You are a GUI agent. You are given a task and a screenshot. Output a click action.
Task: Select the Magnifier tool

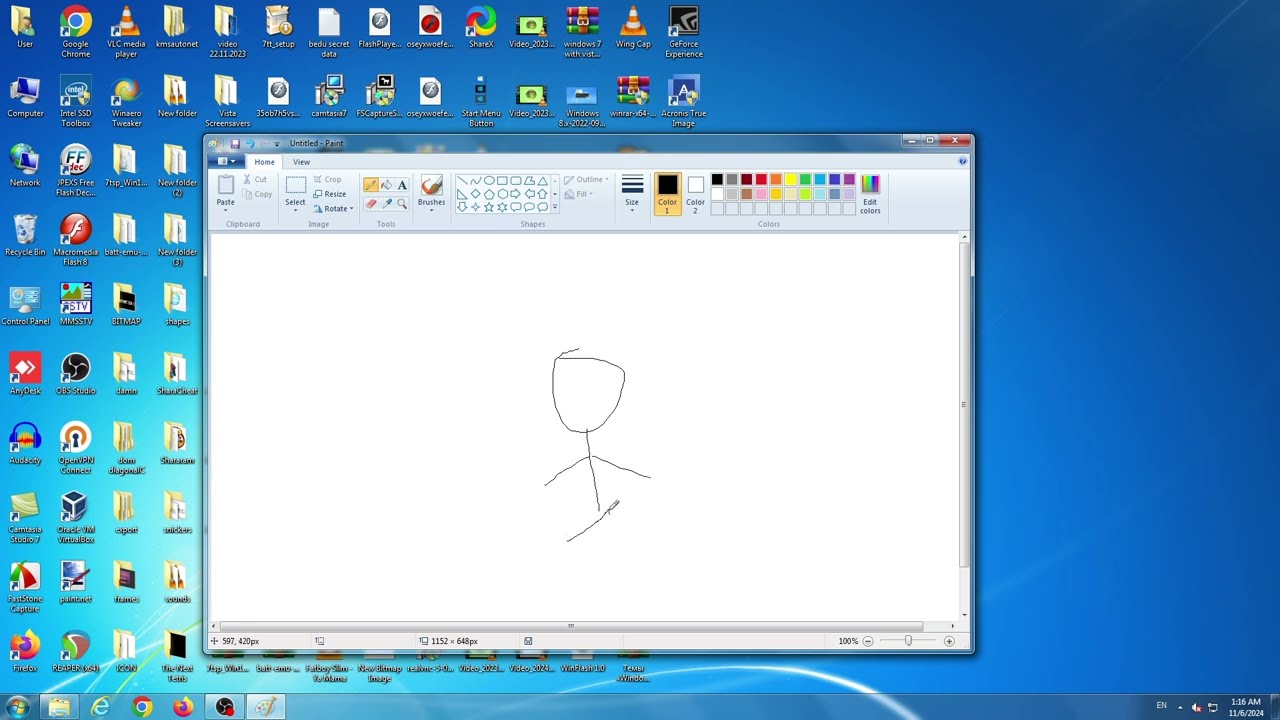tap(402, 203)
